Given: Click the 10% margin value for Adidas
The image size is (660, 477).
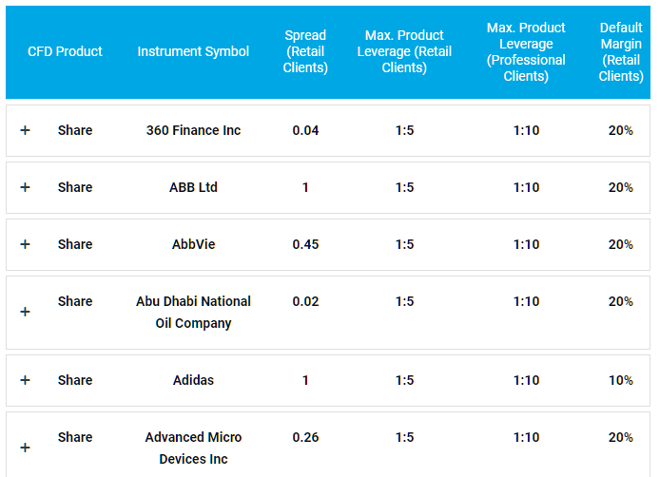Looking at the screenshot, I should click(x=621, y=380).
